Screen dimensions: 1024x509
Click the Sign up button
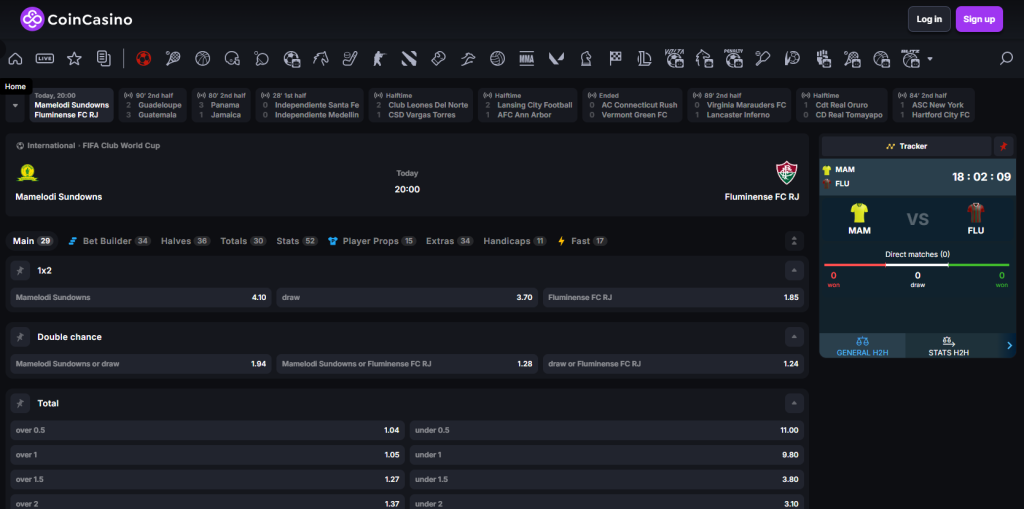[x=979, y=19]
